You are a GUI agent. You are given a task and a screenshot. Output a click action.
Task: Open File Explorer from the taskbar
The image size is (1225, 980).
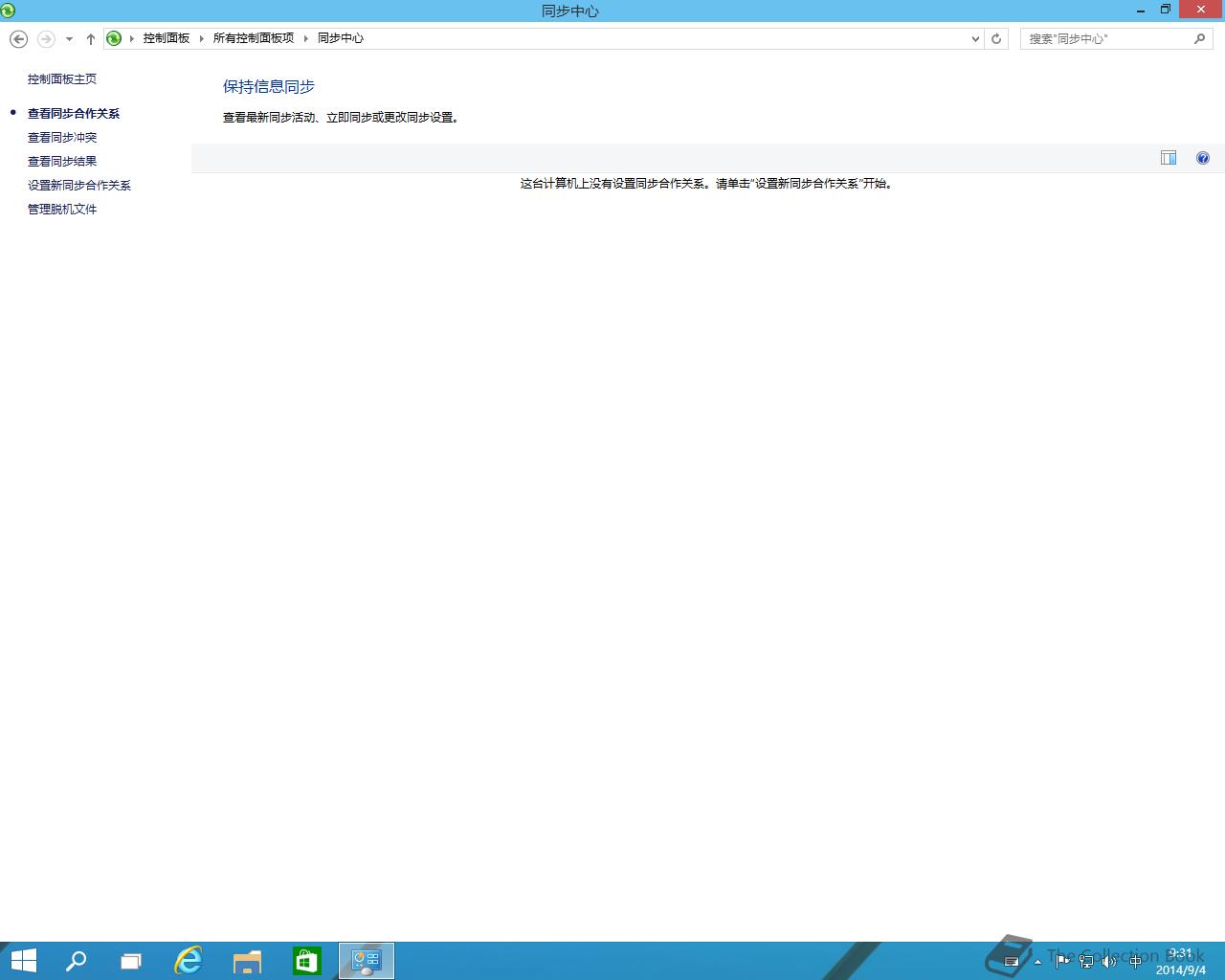pyautogui.click(x=248, y=961)
